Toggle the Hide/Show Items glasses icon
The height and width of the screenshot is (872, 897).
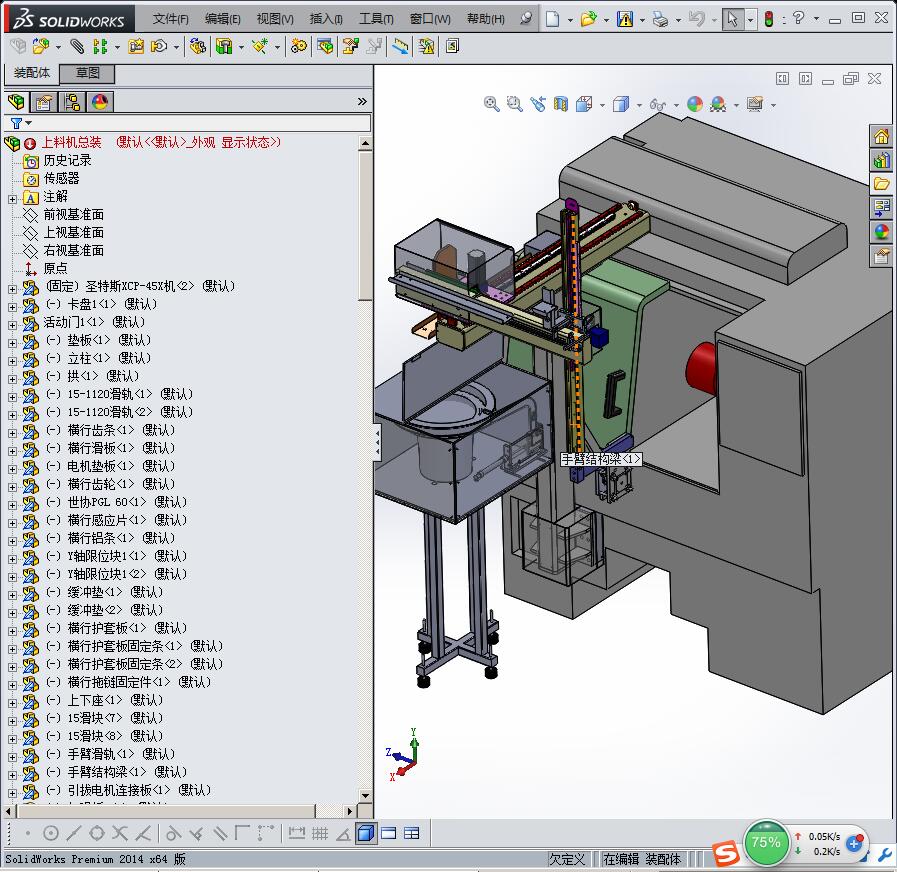(656, 104)
